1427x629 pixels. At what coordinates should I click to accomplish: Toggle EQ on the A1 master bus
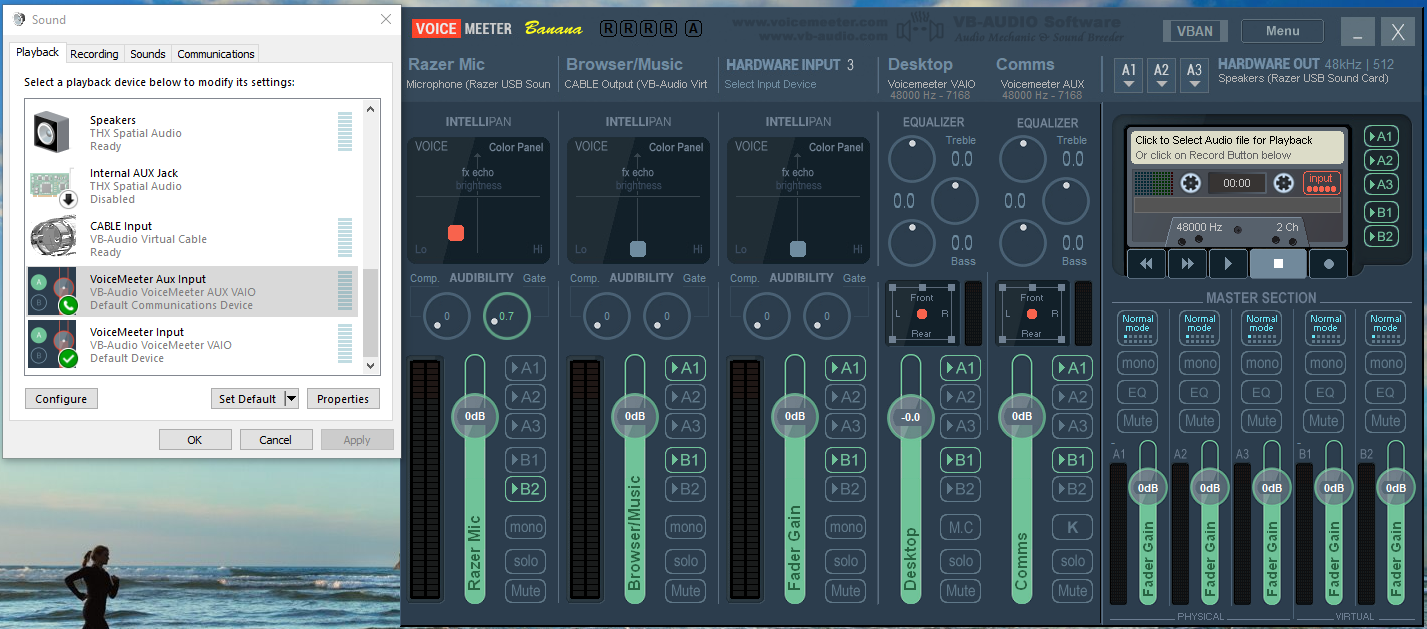(x=1137, y=392)
